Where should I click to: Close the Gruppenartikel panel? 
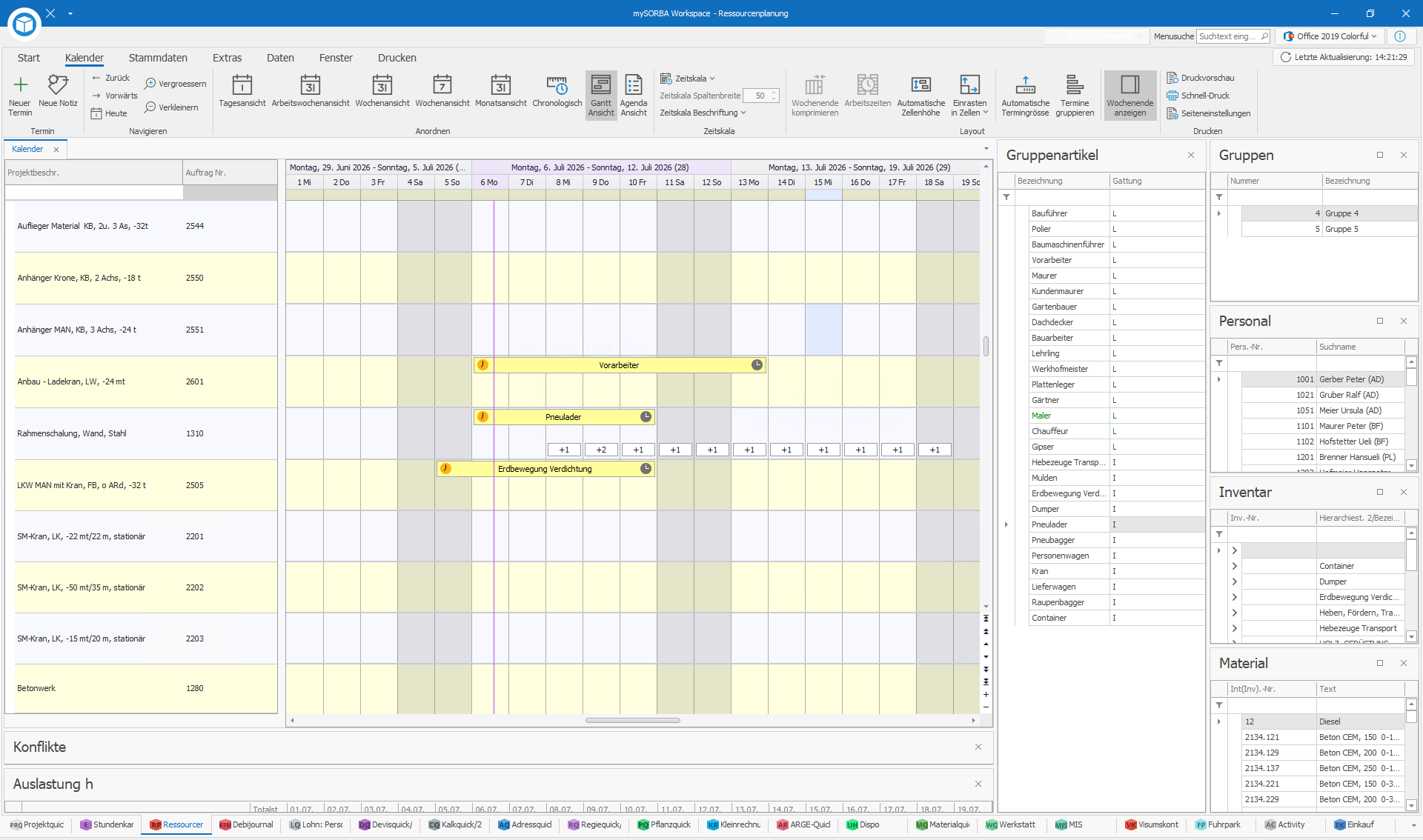(1191, 155)
